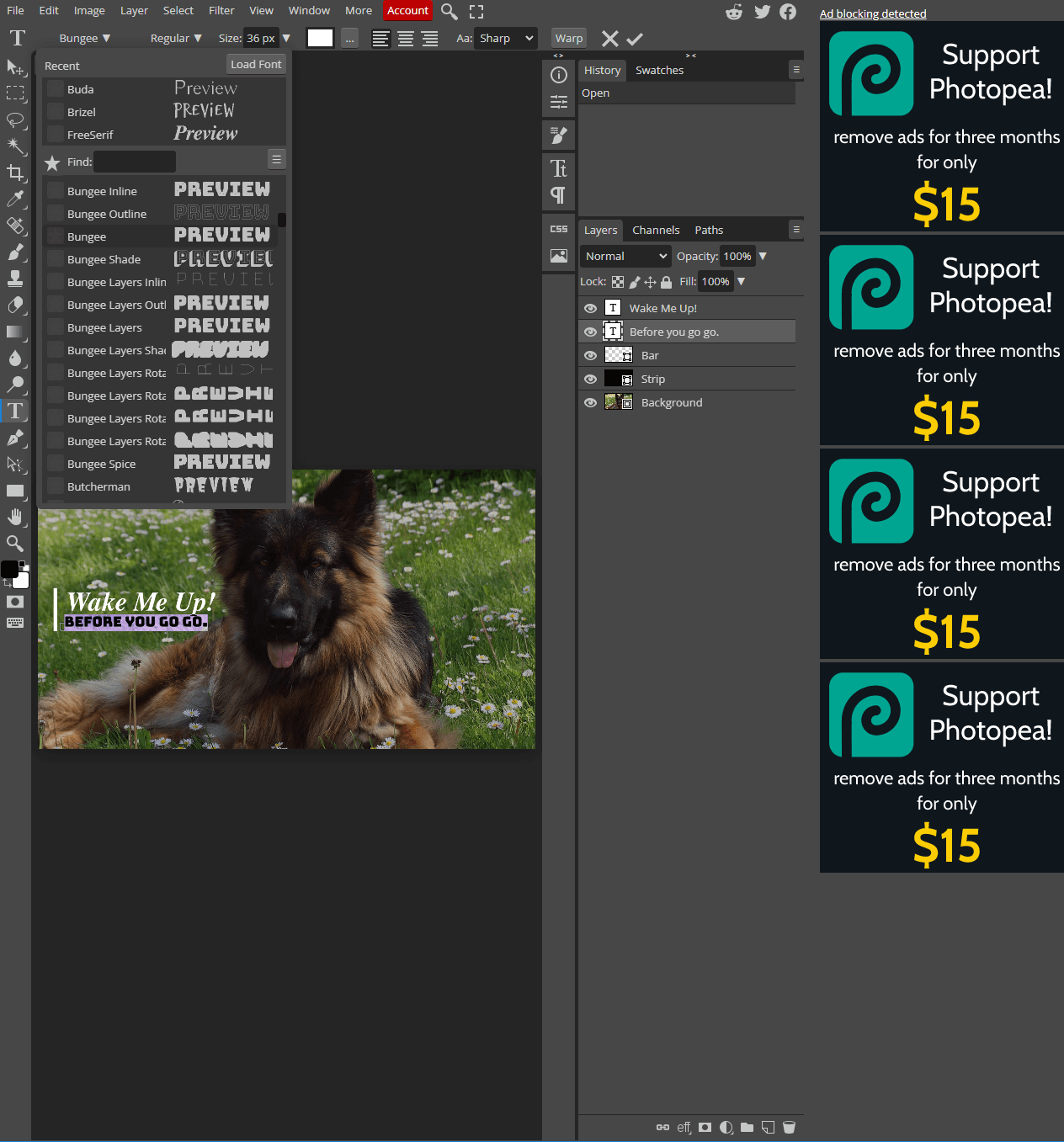This screenshot has height=1142, width=1064.
Task: Select the Blur tool
Action: tap(15, 358)
